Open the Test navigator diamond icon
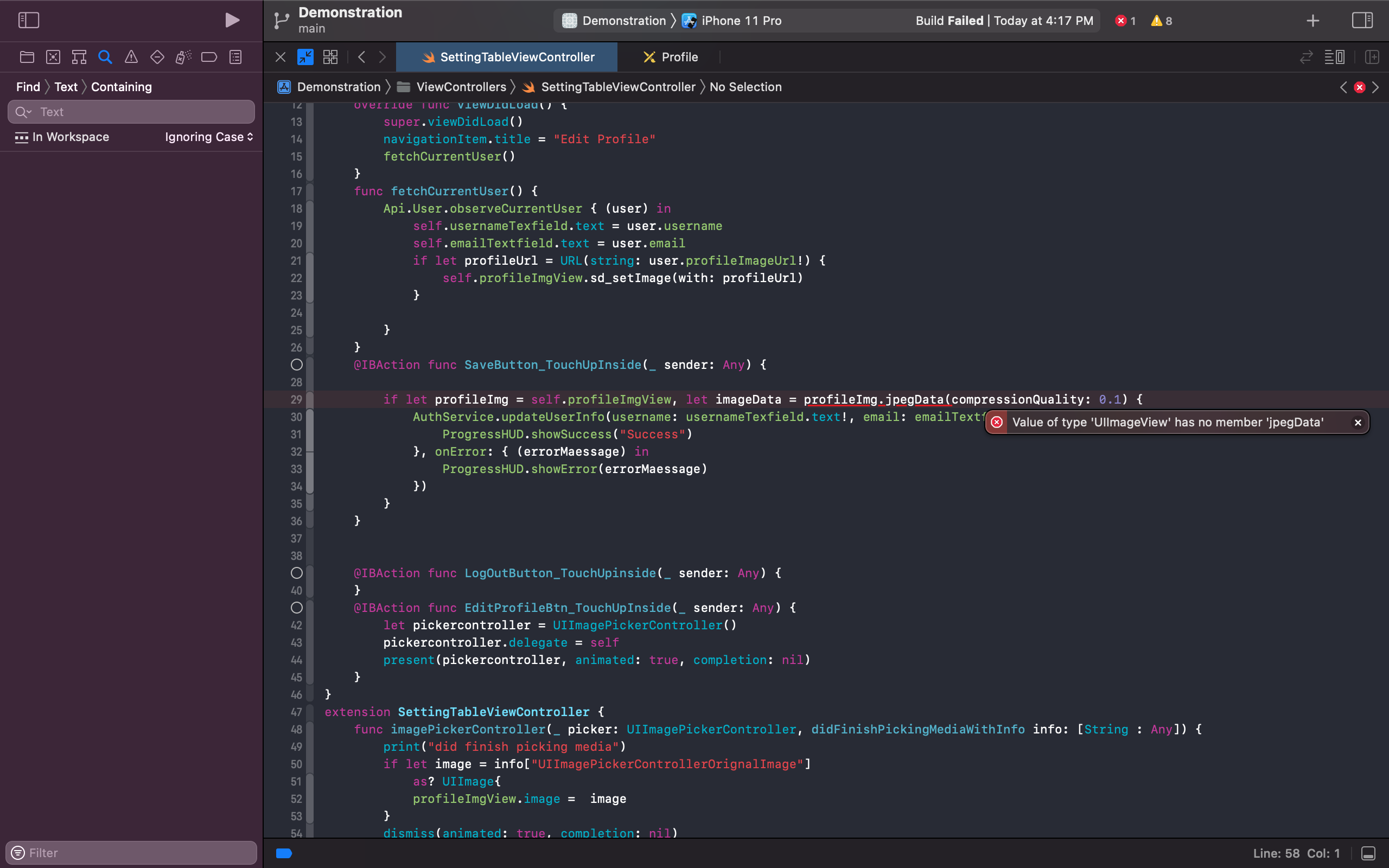Viewport: 1389px width, 868px height. [157, 57]
